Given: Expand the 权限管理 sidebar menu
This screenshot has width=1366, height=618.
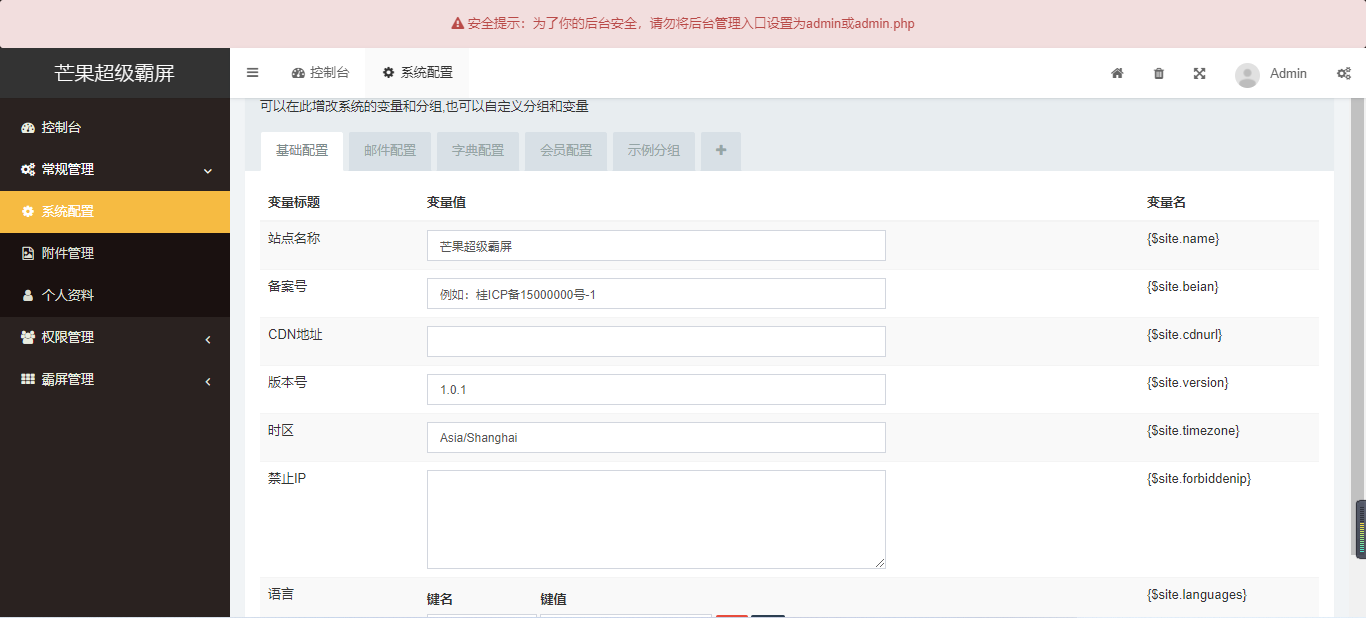Looking at the screenshot, I should [115, 338].
